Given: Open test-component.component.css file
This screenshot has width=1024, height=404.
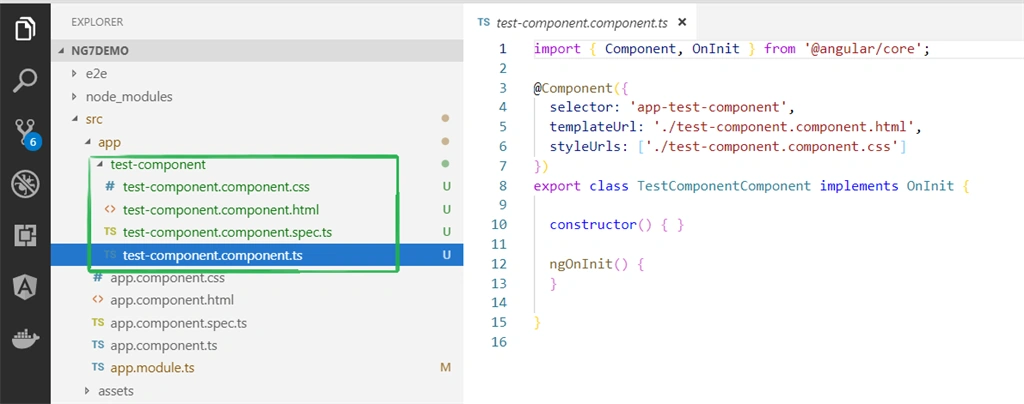Looking at the screenshot, I should coord(216,187).
